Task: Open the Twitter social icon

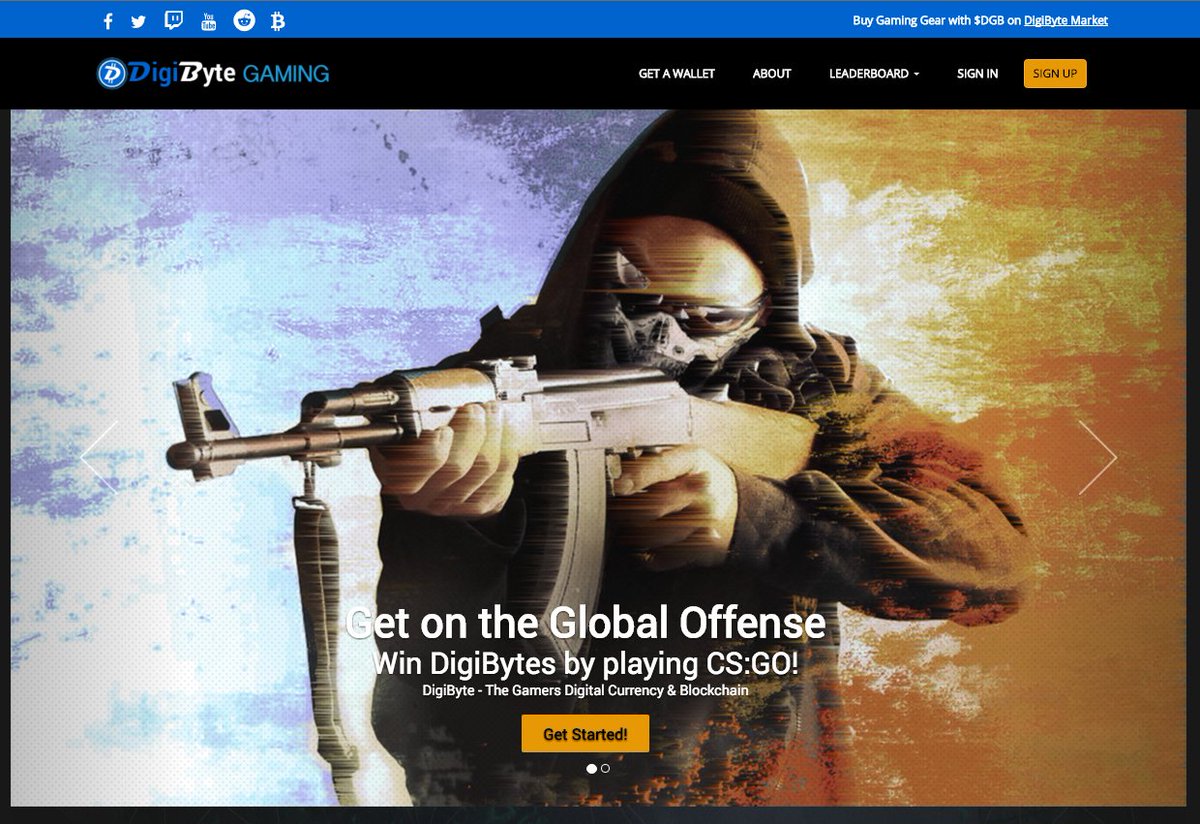Action: tap(139, 21)
